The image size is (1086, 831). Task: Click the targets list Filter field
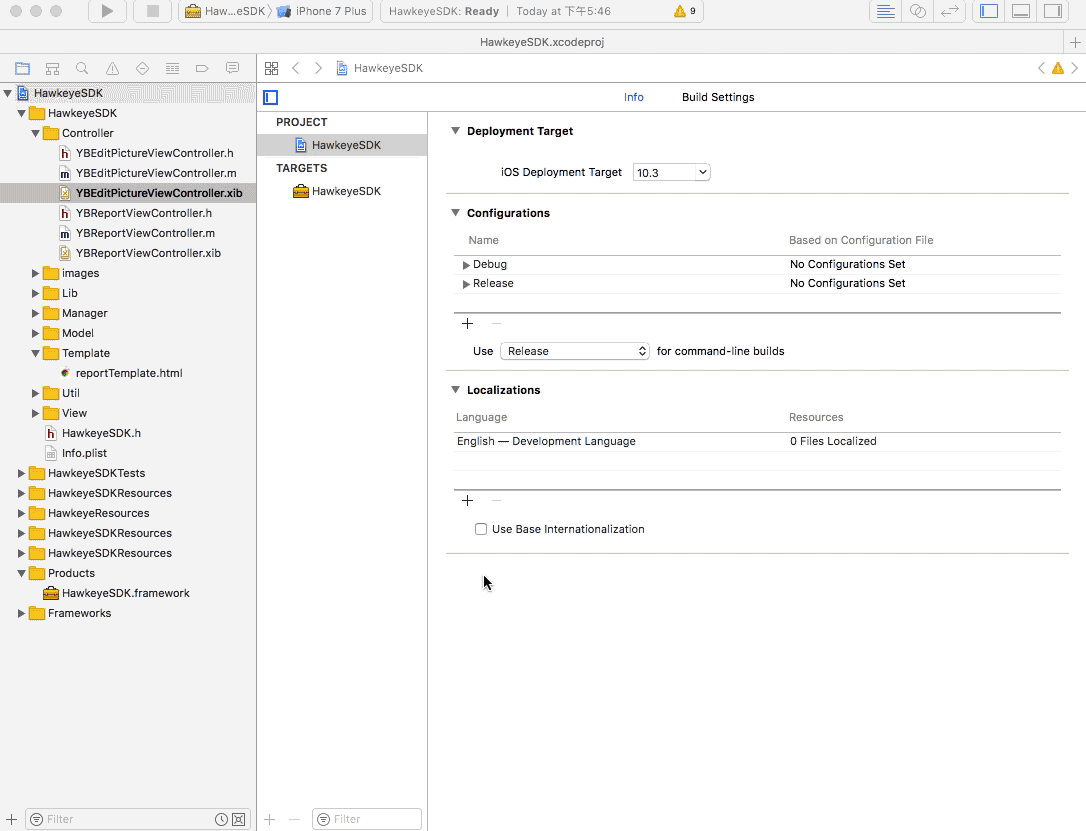tap(366, 819)
